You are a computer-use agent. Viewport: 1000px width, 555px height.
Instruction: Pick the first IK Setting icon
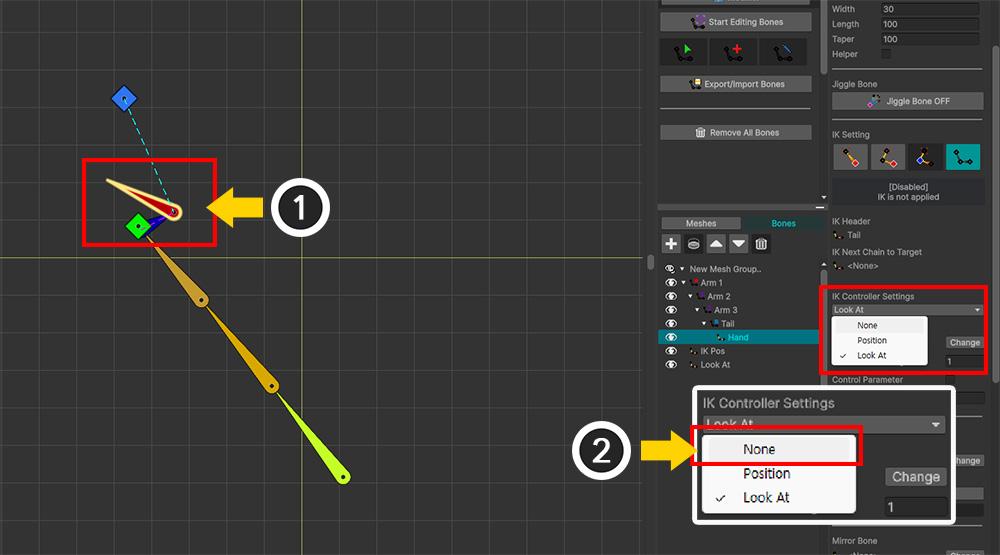click(x=850, y=157)
